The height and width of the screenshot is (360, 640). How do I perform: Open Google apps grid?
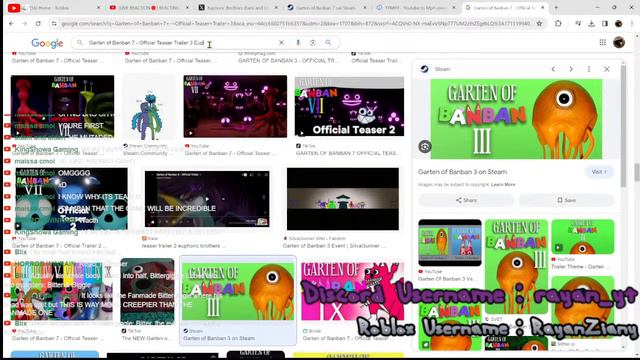tap(602, 42)
